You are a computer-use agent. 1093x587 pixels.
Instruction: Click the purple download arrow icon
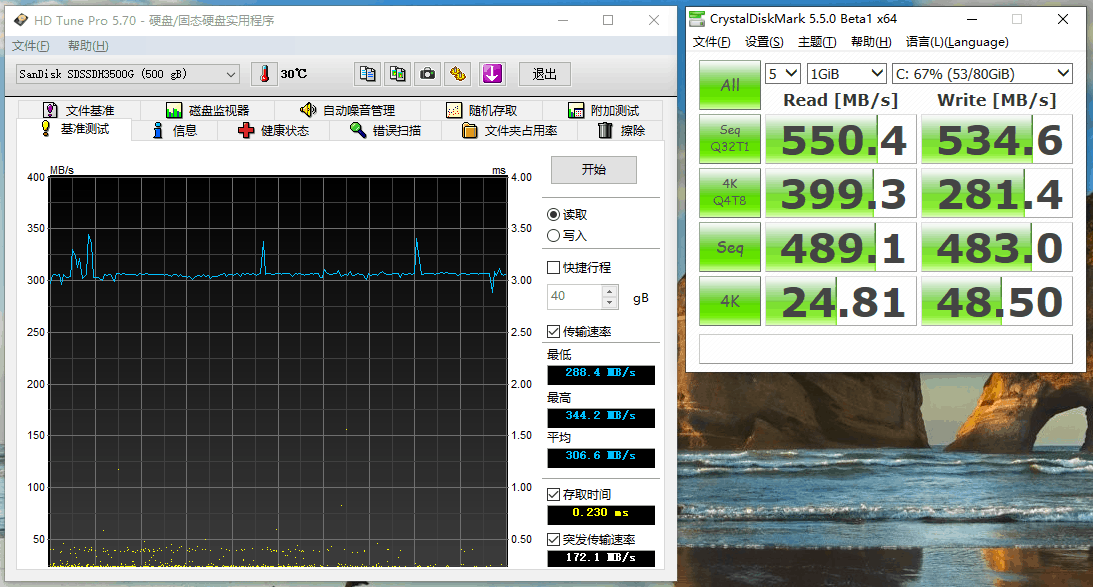(x=491, y=74)
